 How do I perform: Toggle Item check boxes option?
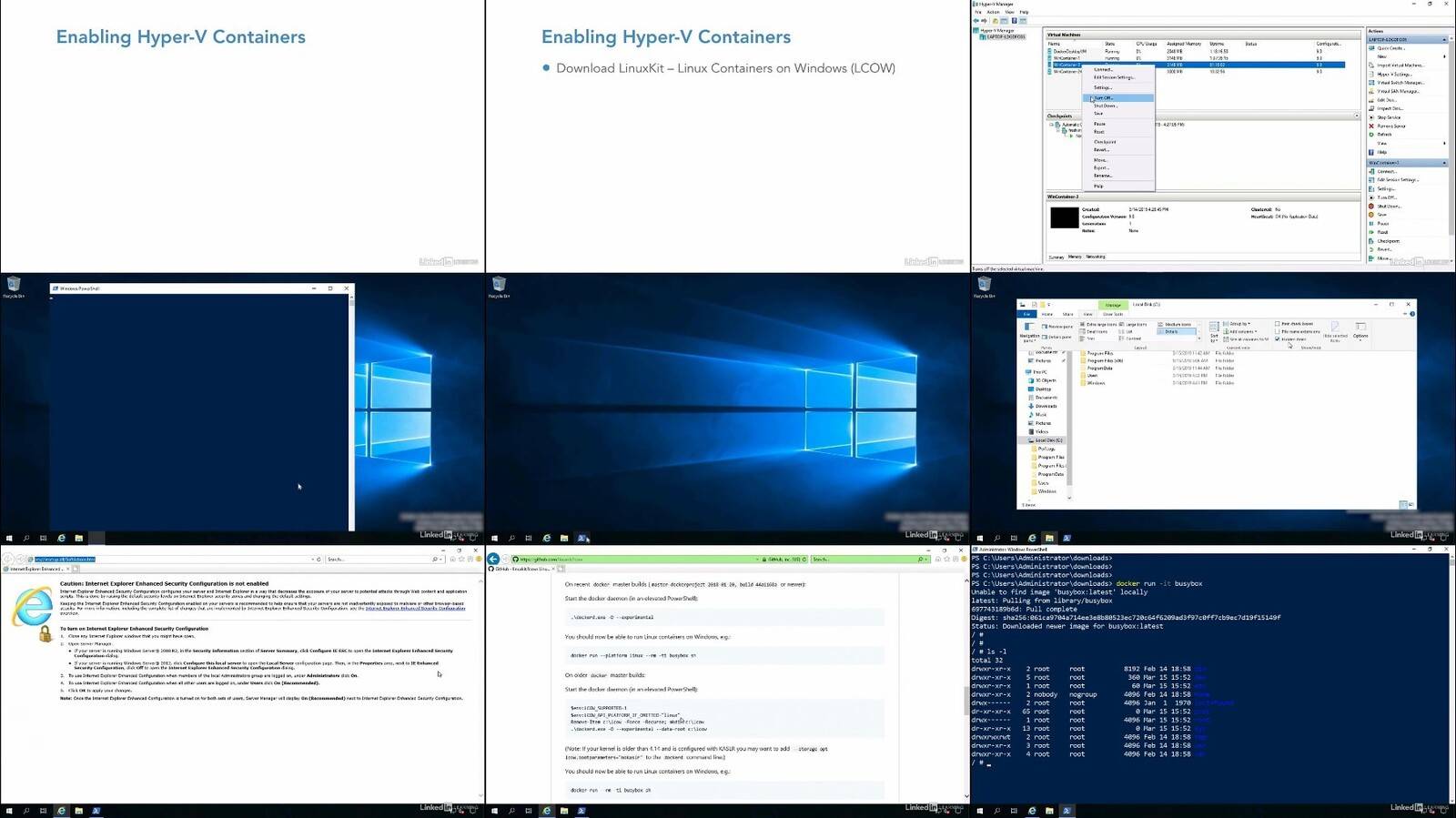tap(1294, 323)
